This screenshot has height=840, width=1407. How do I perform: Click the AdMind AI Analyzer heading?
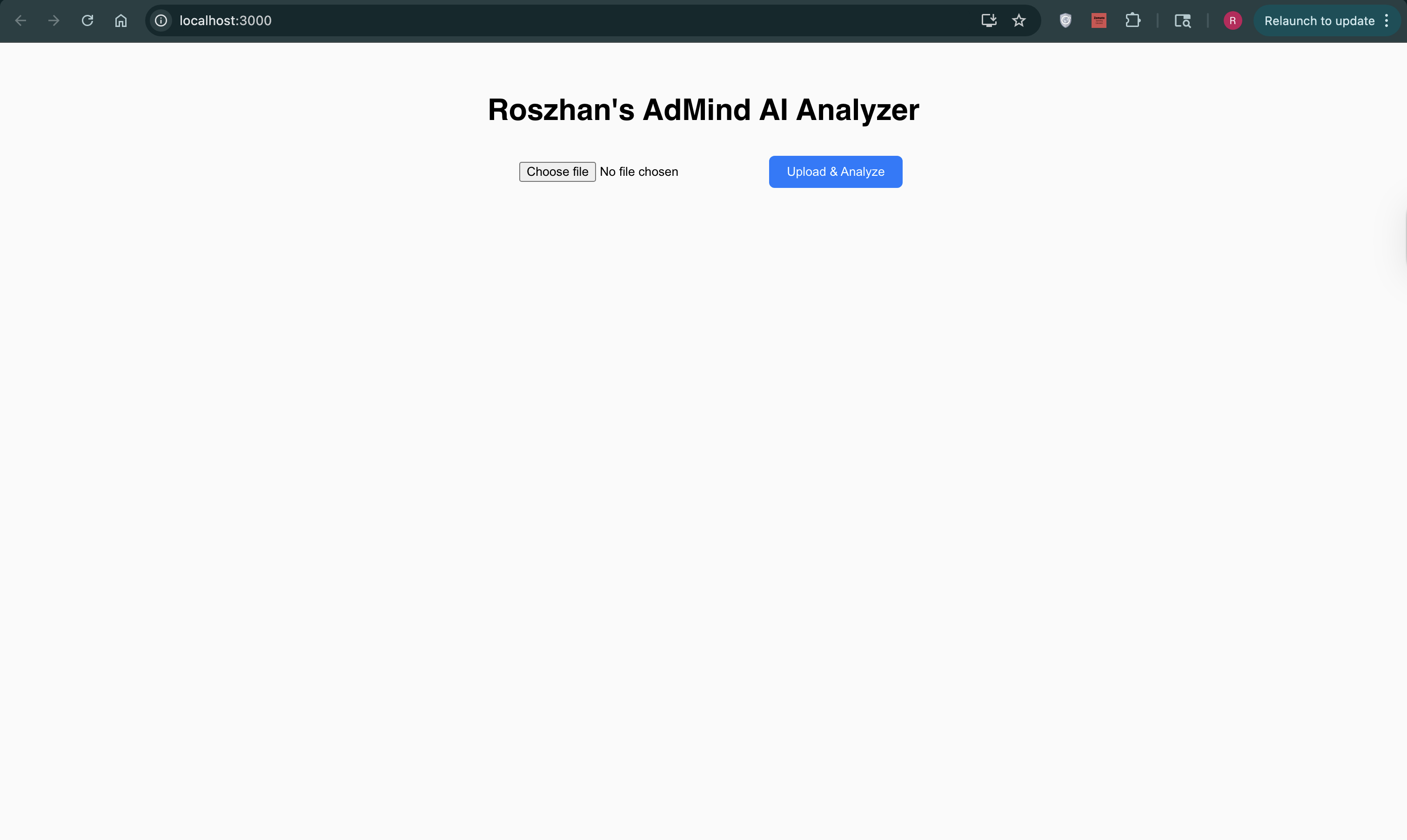point(703,110)
